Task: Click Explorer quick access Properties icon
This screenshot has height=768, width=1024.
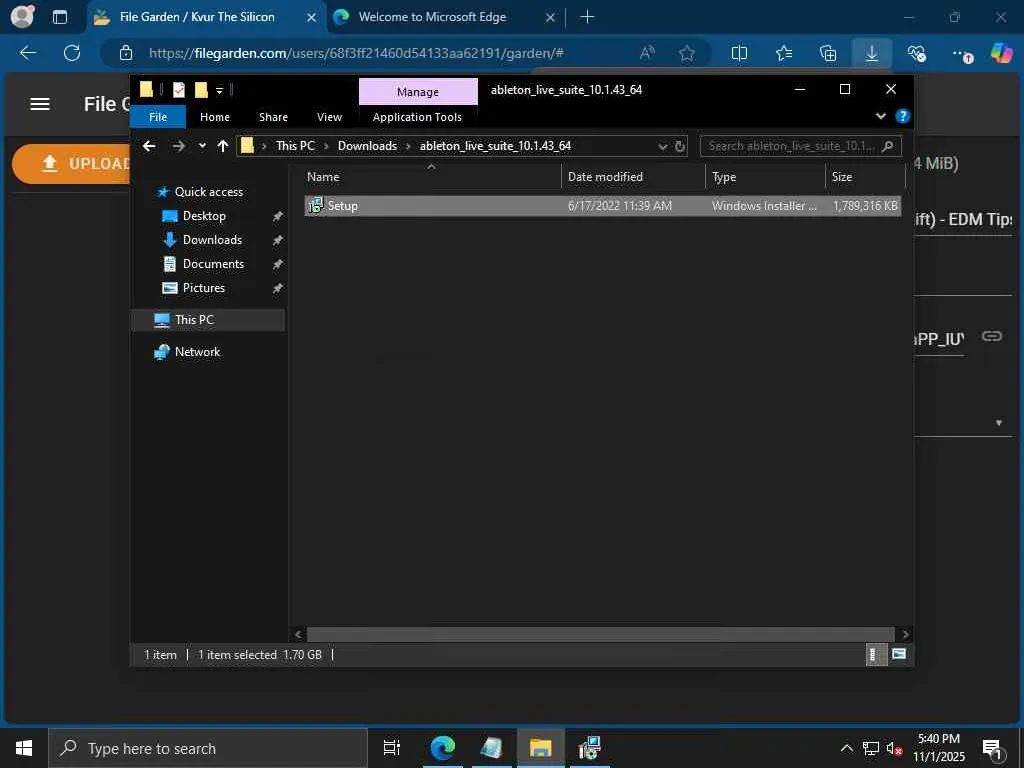Action: point(178,89)
